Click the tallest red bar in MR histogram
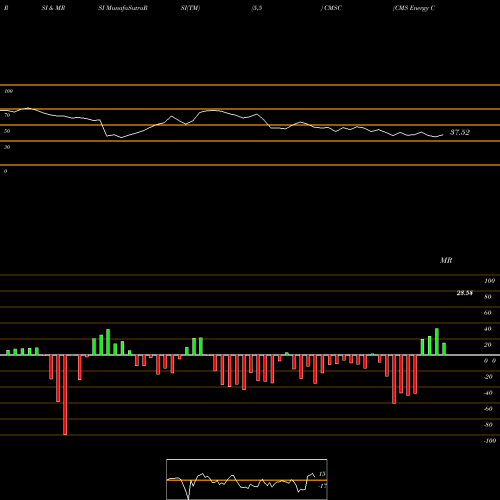The image size is (500, 500). point(65,395)
